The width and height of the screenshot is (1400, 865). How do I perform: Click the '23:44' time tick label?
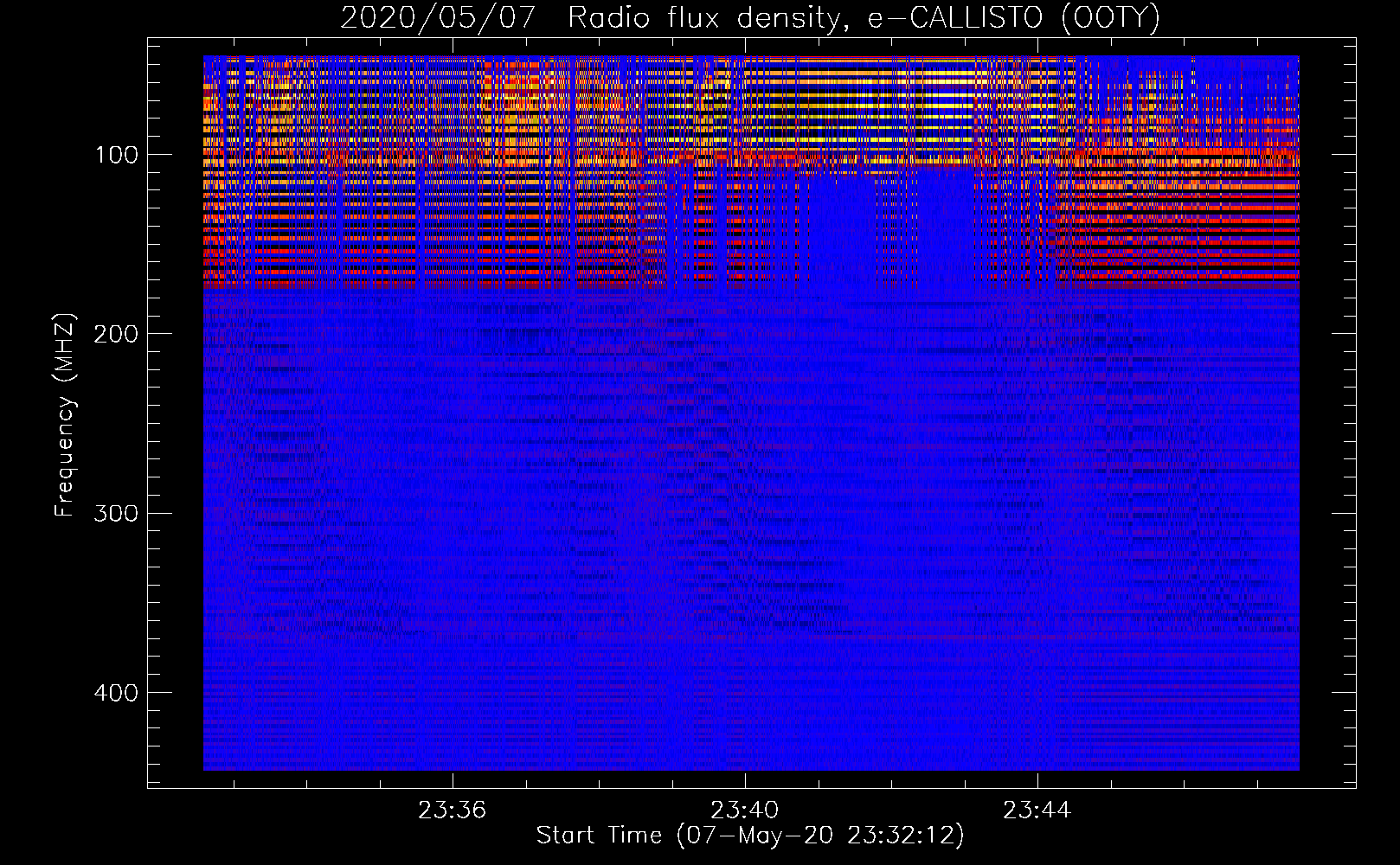(1037, 811)
